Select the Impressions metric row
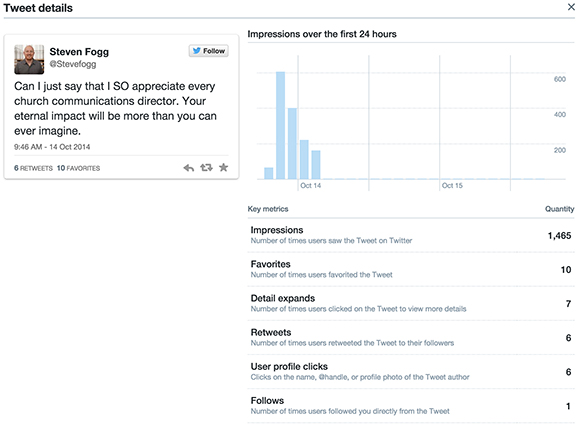580x428 pixels. tap(411, 235)
